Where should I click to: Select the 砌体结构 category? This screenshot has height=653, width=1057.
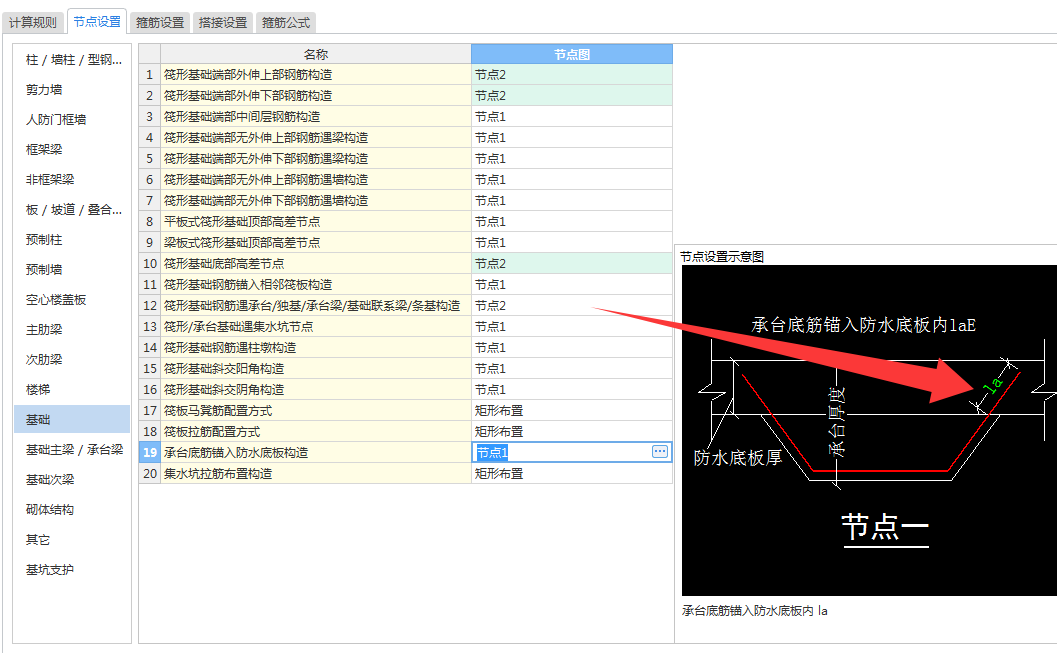pos(73,509)
